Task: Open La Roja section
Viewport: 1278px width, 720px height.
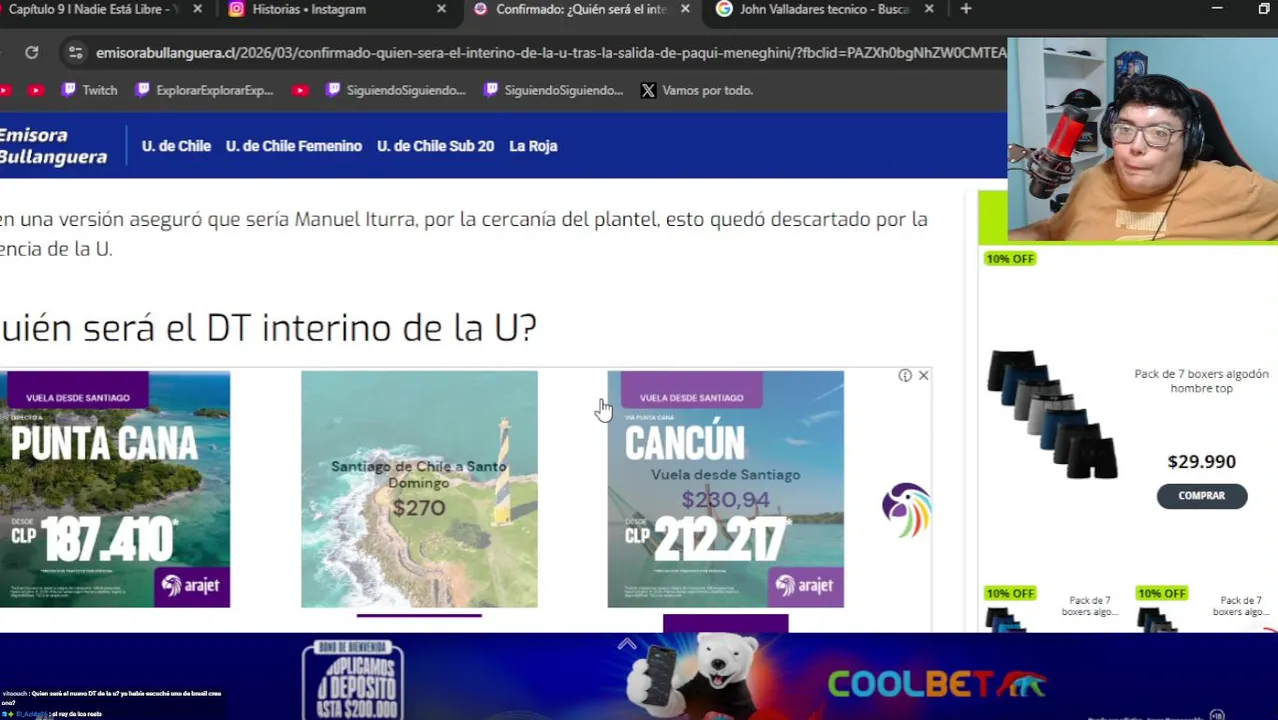Action: pyautogui.click(x=533, y=146)
